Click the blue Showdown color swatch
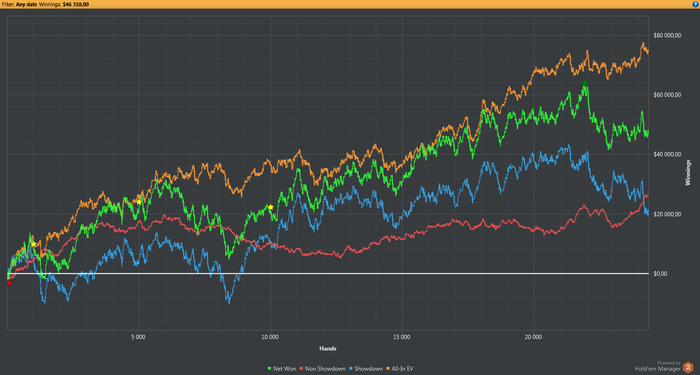 [351, 369]
